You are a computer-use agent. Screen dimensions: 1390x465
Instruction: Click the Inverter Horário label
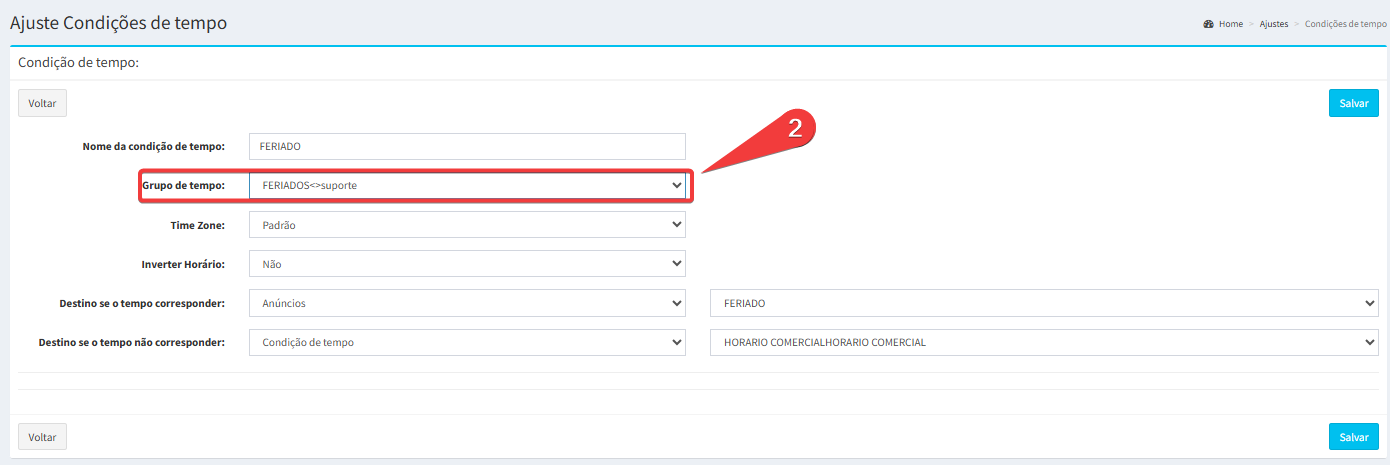point(183,265)
